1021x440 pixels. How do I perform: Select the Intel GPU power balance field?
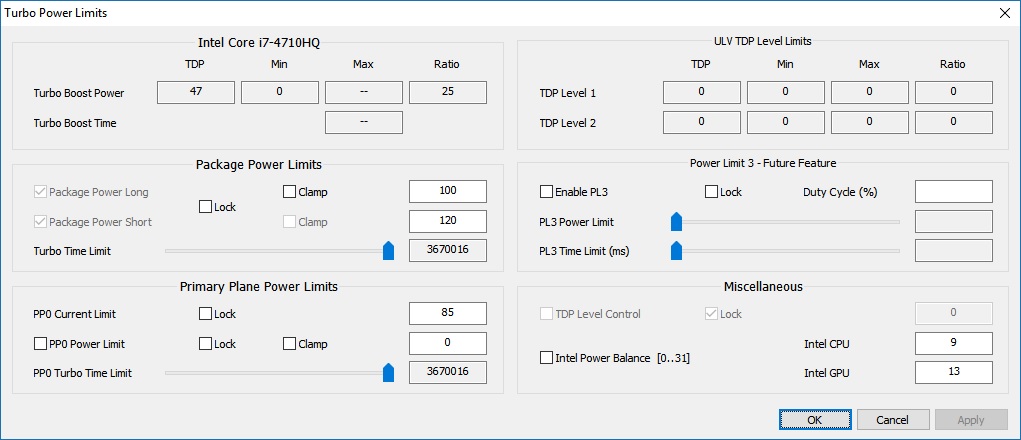pyautogui.click(x=953, y=373)
